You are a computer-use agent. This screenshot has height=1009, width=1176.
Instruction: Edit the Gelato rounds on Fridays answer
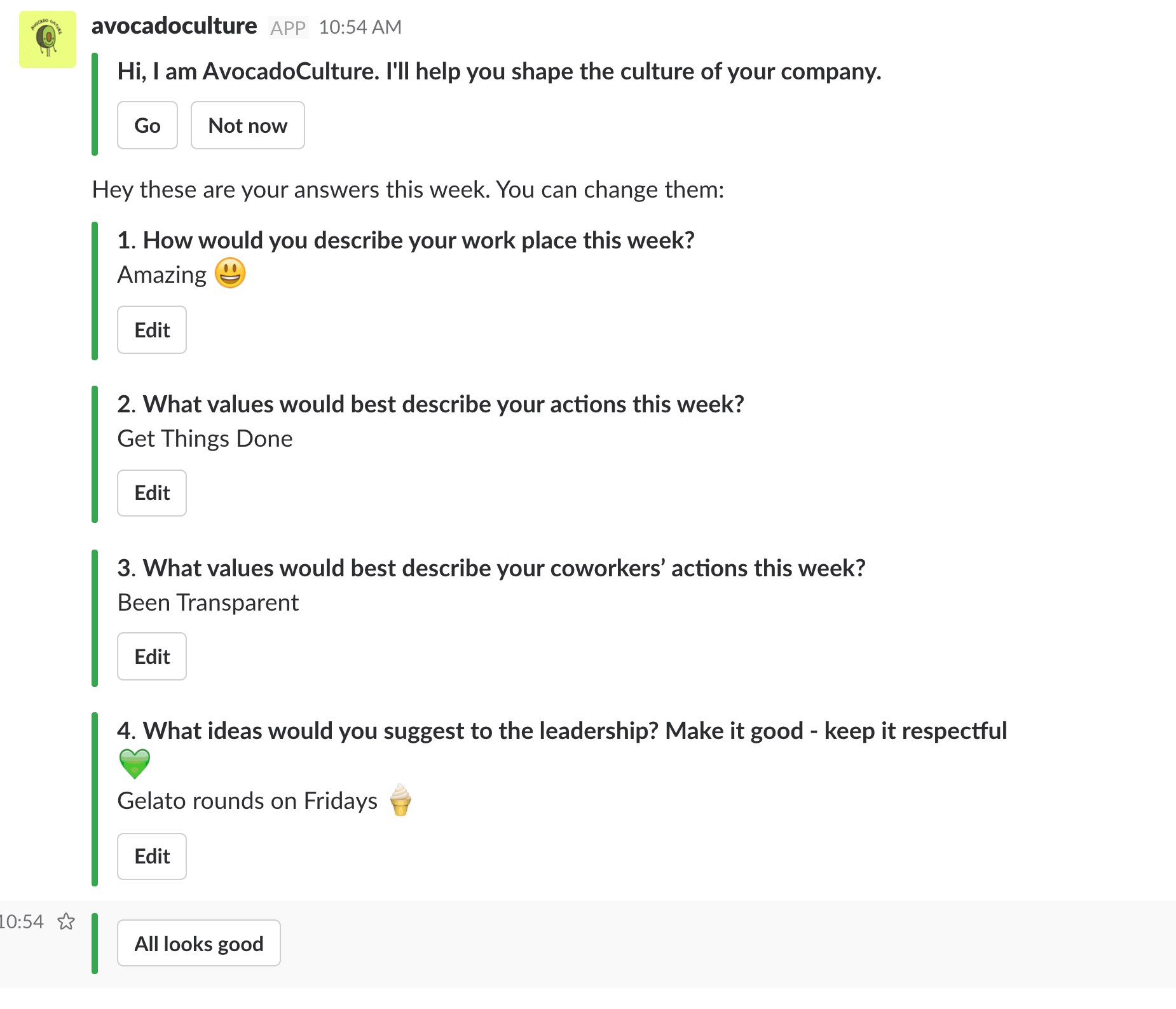pyautogui.click(x=152, y=857)
